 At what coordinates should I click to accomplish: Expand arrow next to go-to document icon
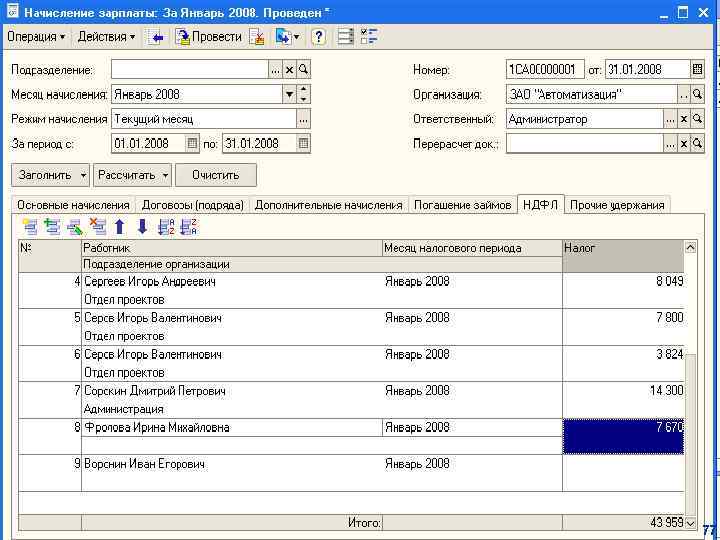click(296, 37)
